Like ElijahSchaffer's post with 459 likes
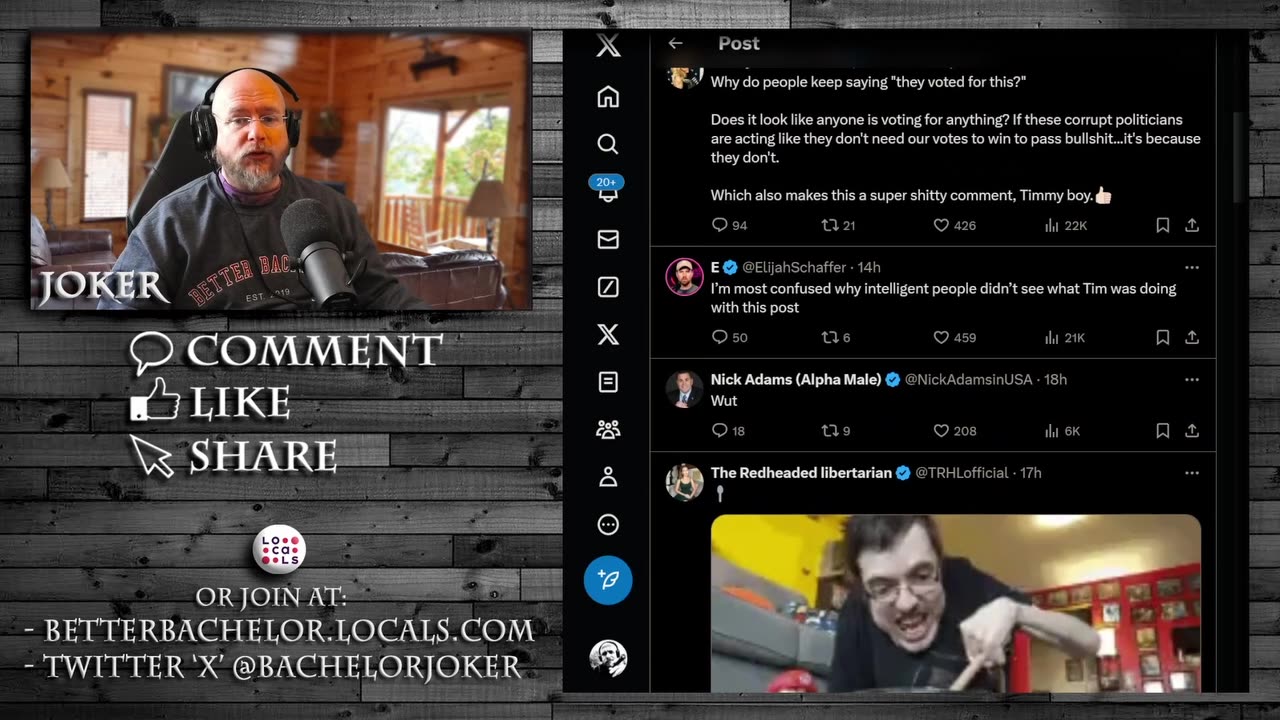This screenshot has height=720, width=1280. tap(954, 338)
